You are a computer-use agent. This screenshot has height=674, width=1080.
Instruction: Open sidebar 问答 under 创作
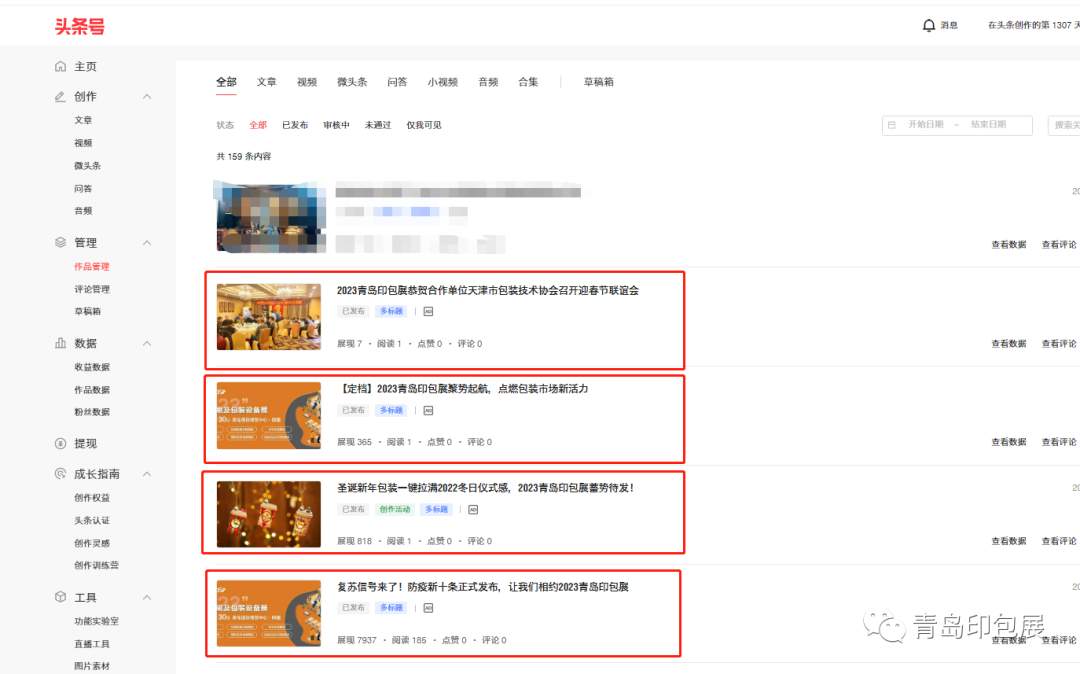click(83, 188)
